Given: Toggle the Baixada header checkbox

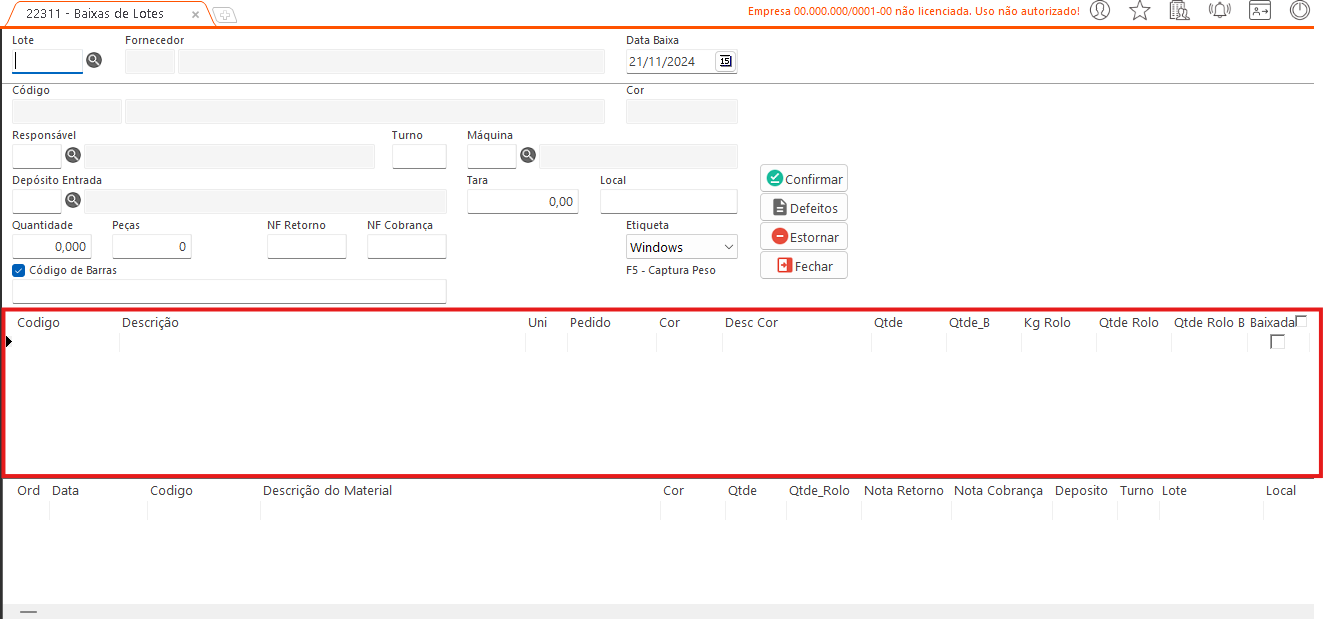Looking at the screenshot, I should [1301, 321].
